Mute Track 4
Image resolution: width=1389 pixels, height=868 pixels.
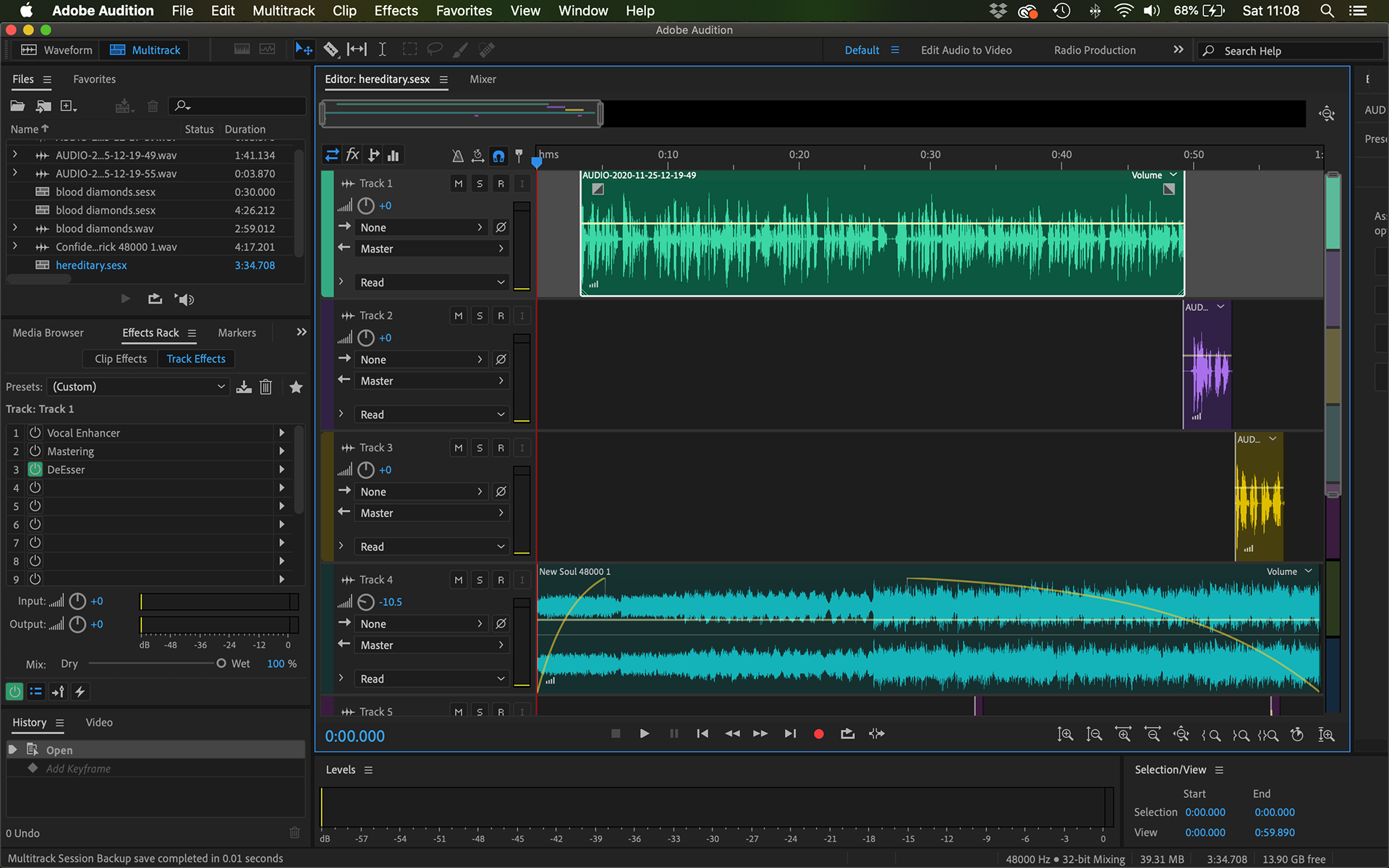pyautogui.click(x=458, y=580)
